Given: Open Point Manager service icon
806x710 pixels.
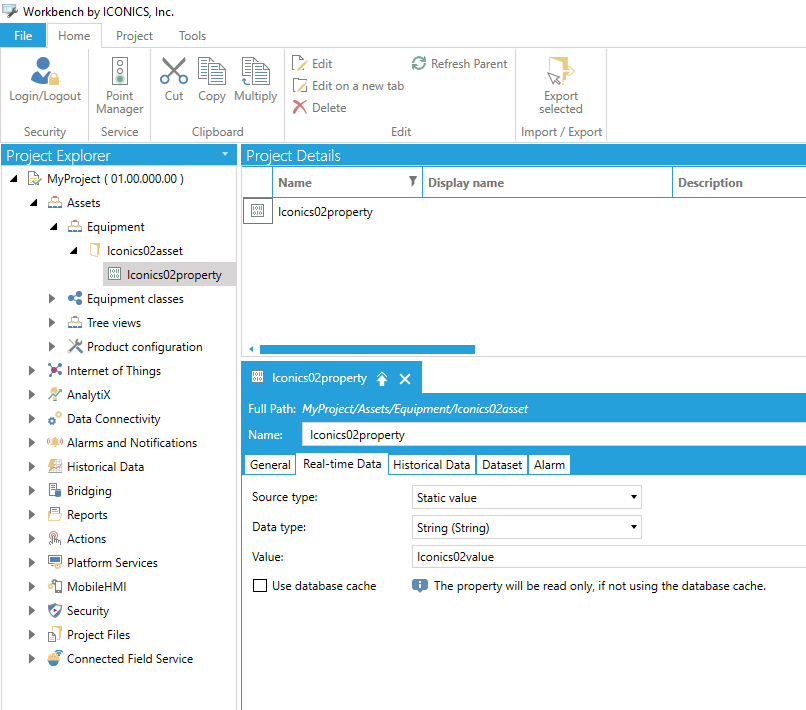Looking at the screenshot, I should [120, 71].
